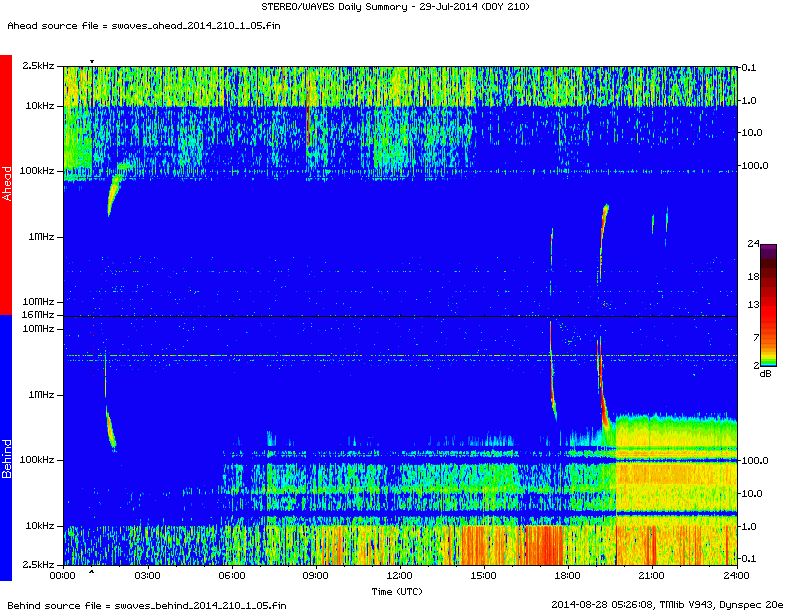This screenshot has height=612, width=792.
Task: Click the 03:00 time tick label
Action: [x=147, y=576]
